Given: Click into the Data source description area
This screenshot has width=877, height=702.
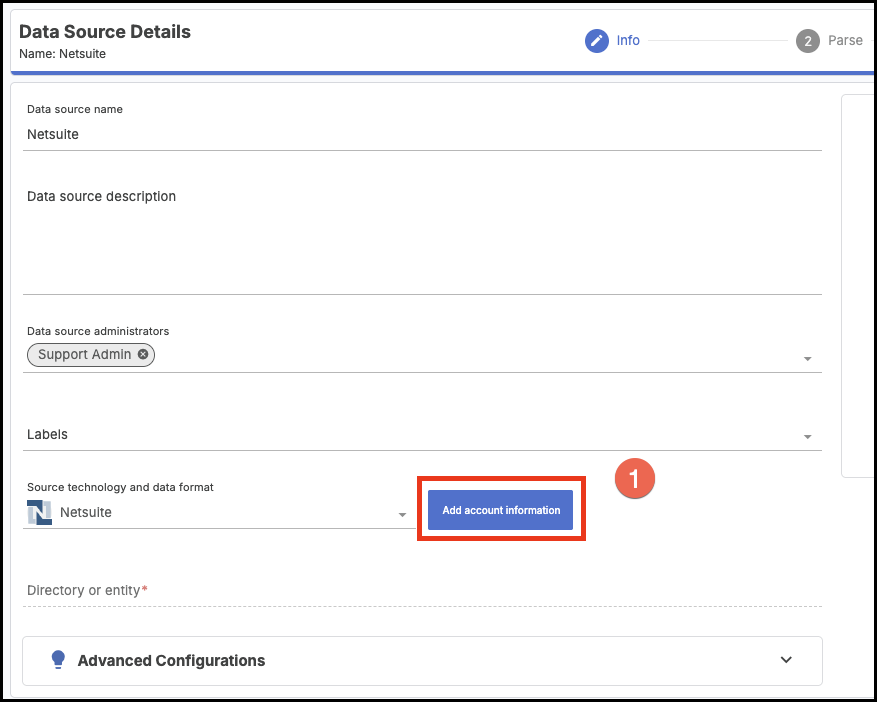Looking at the screenshot, I should tap(420, 240).
